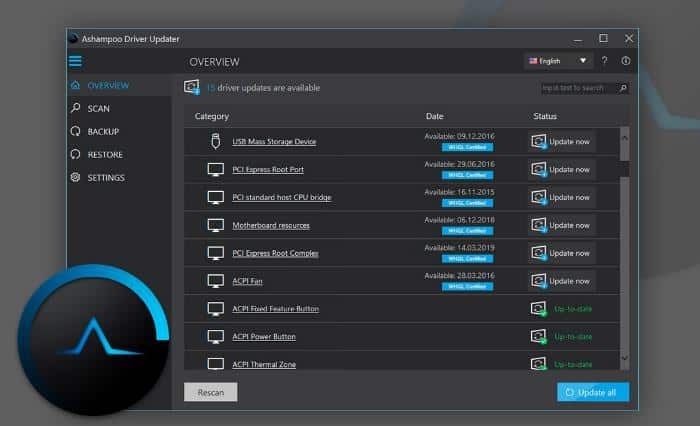Click the search magnifier icon

[x=623, y=88]
